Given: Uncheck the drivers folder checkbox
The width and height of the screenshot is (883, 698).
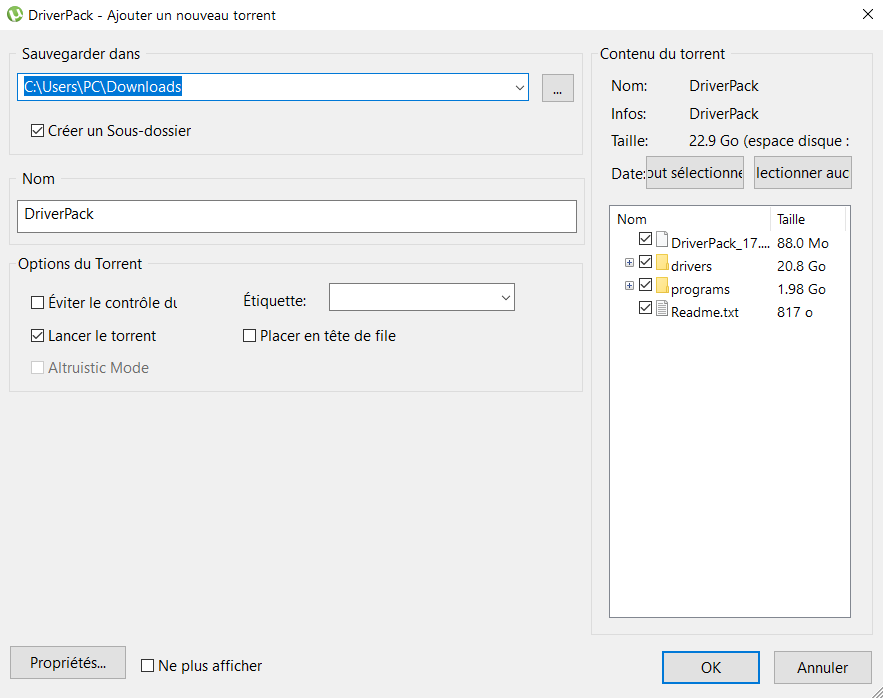Looking at the screenshot, I should (645, 262).
